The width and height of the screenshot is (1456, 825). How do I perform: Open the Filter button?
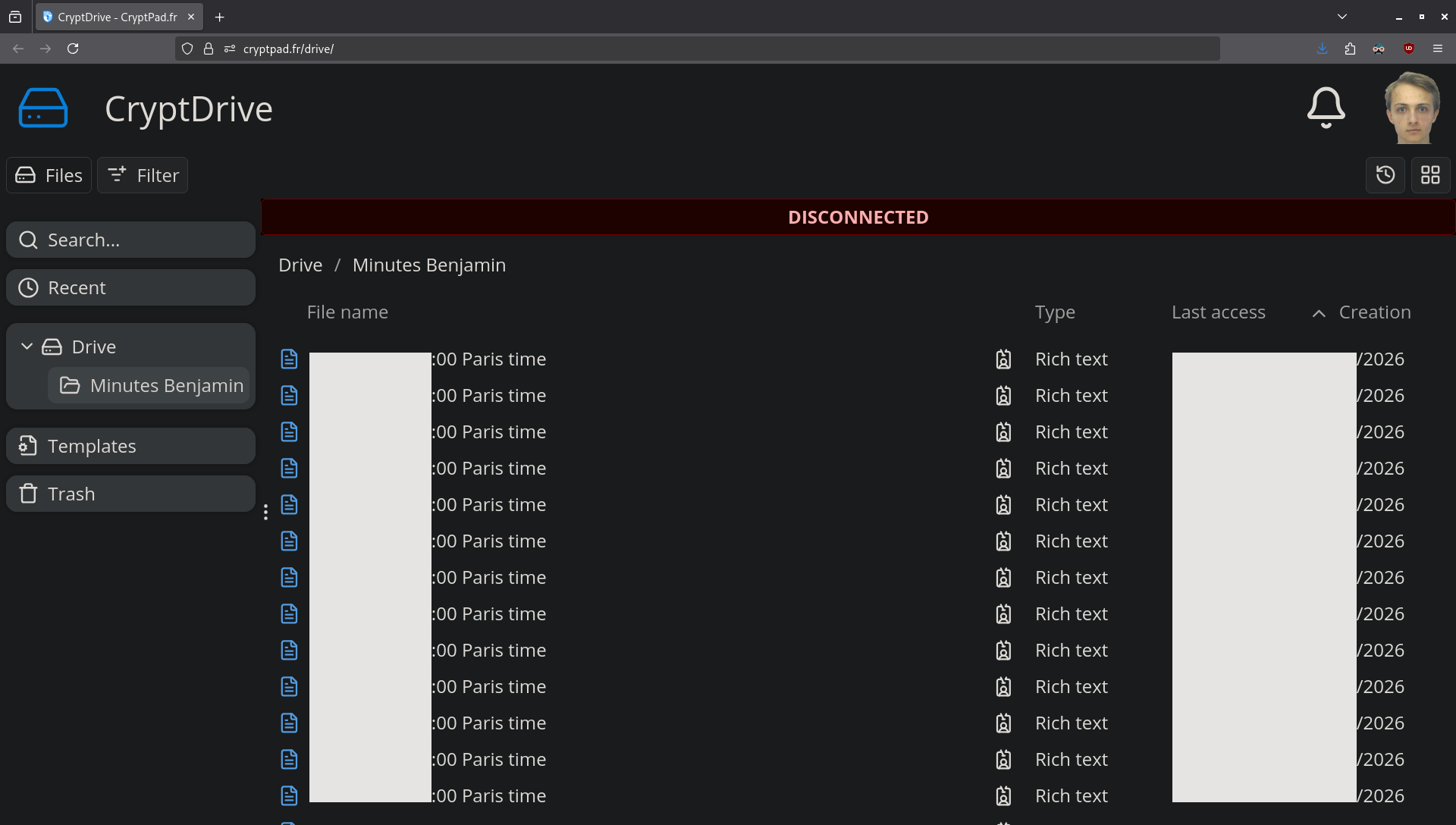[143, 175]
